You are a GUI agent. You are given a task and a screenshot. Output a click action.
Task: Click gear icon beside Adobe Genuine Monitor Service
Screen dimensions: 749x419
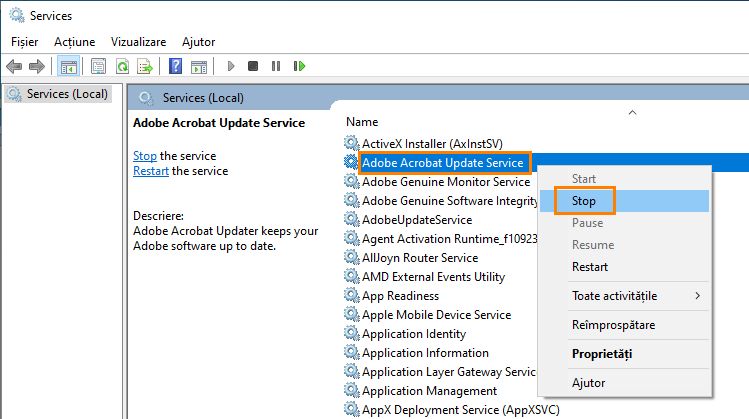(x=352, y=181)
